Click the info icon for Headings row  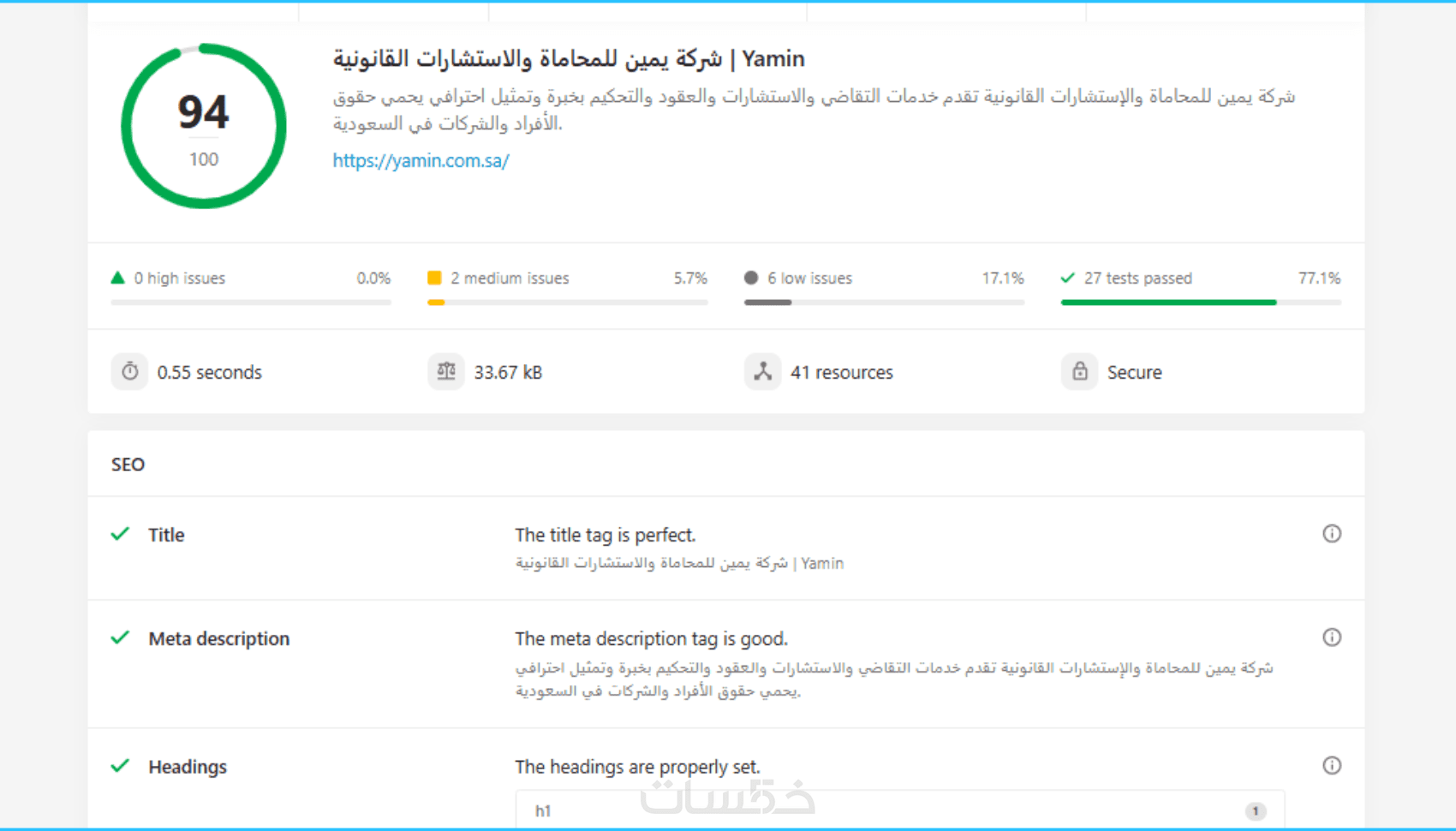1332,765
